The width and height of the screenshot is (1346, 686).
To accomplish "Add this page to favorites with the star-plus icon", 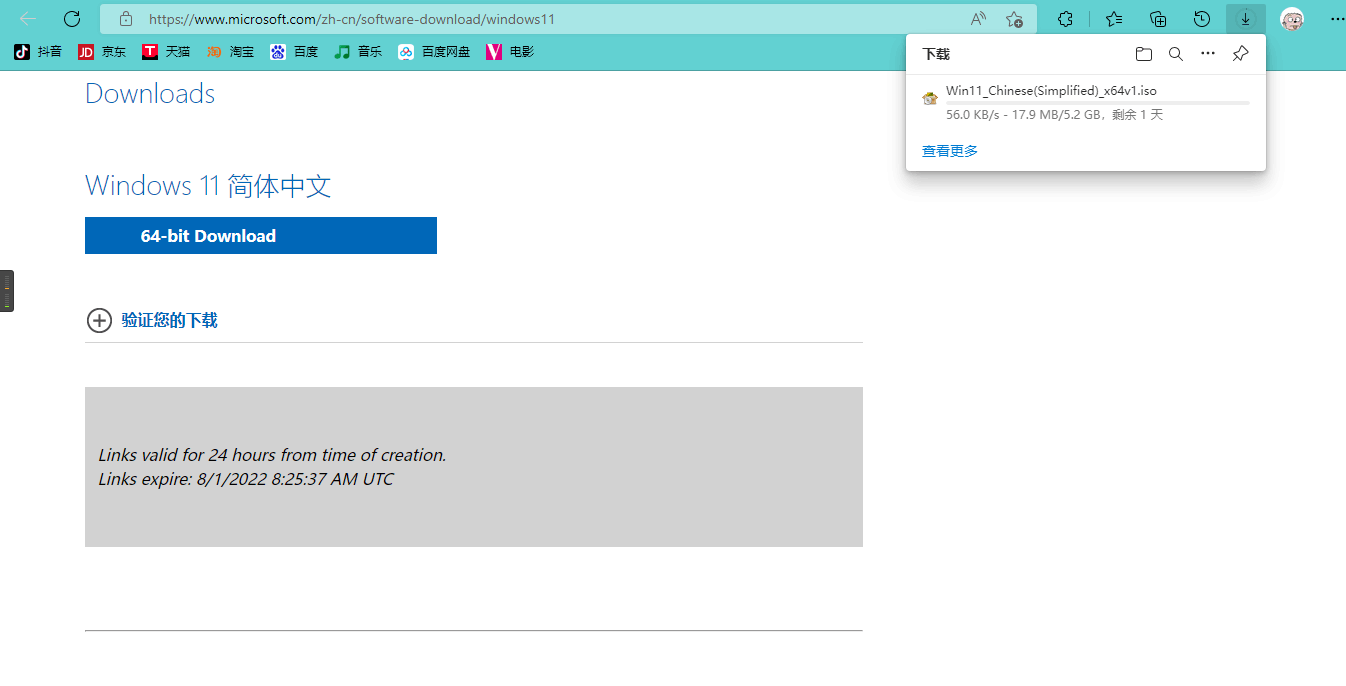I will click(x=1014, y=19).
